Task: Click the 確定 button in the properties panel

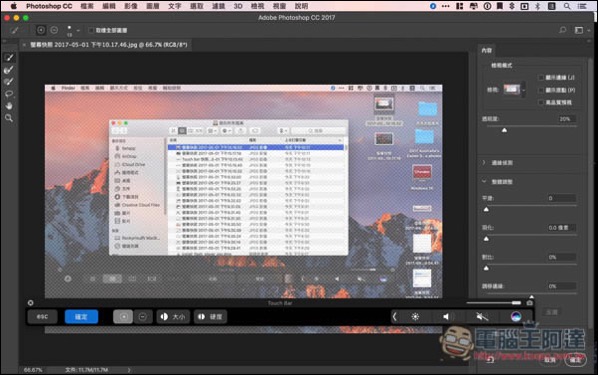Action: 575,360
